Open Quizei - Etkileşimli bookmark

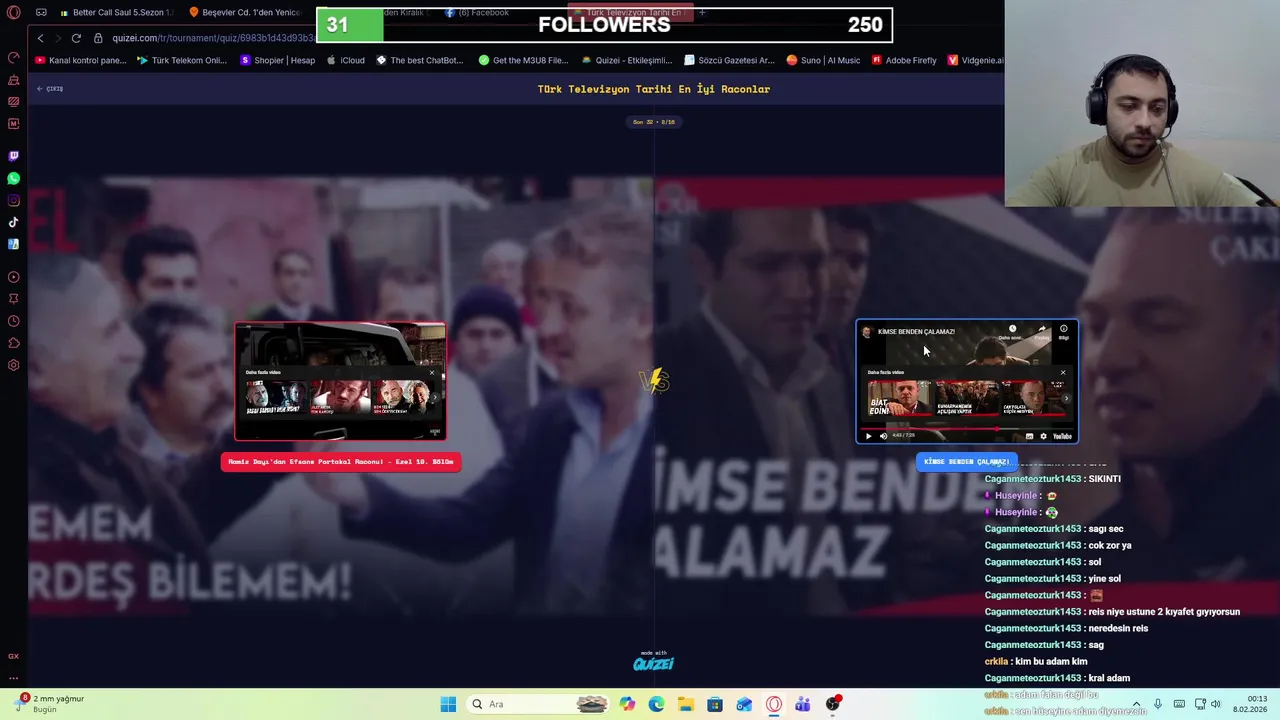627,60
